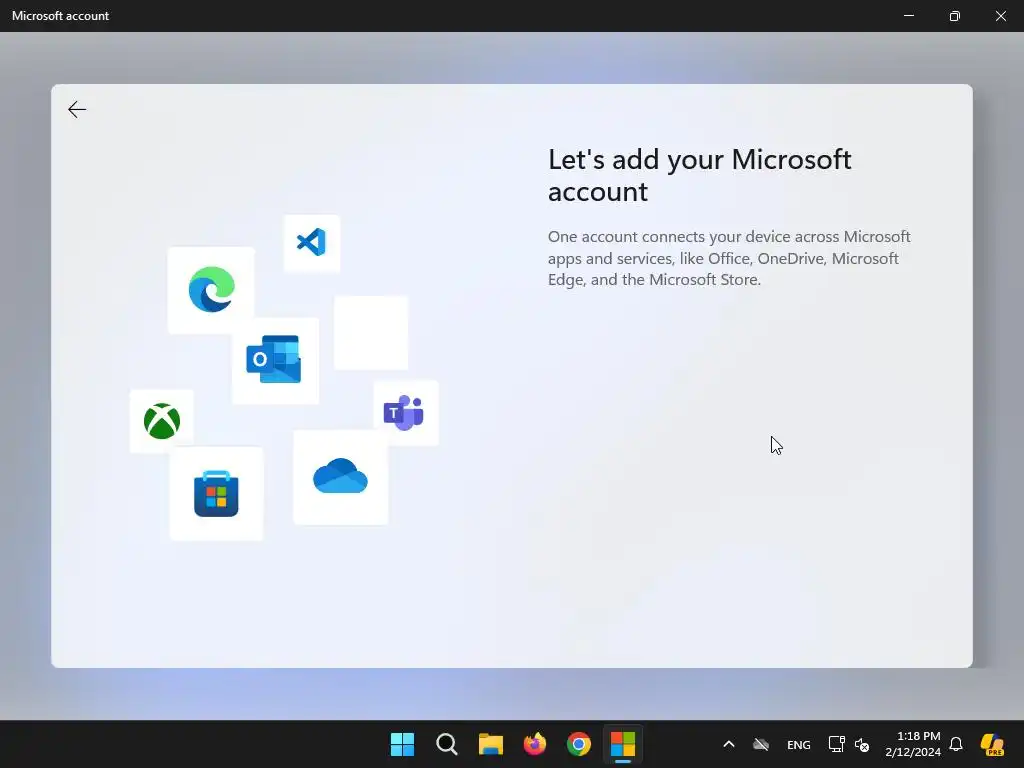Open the notifications bell
This screenshot has height=768, width=1024.
pos(956,744)
